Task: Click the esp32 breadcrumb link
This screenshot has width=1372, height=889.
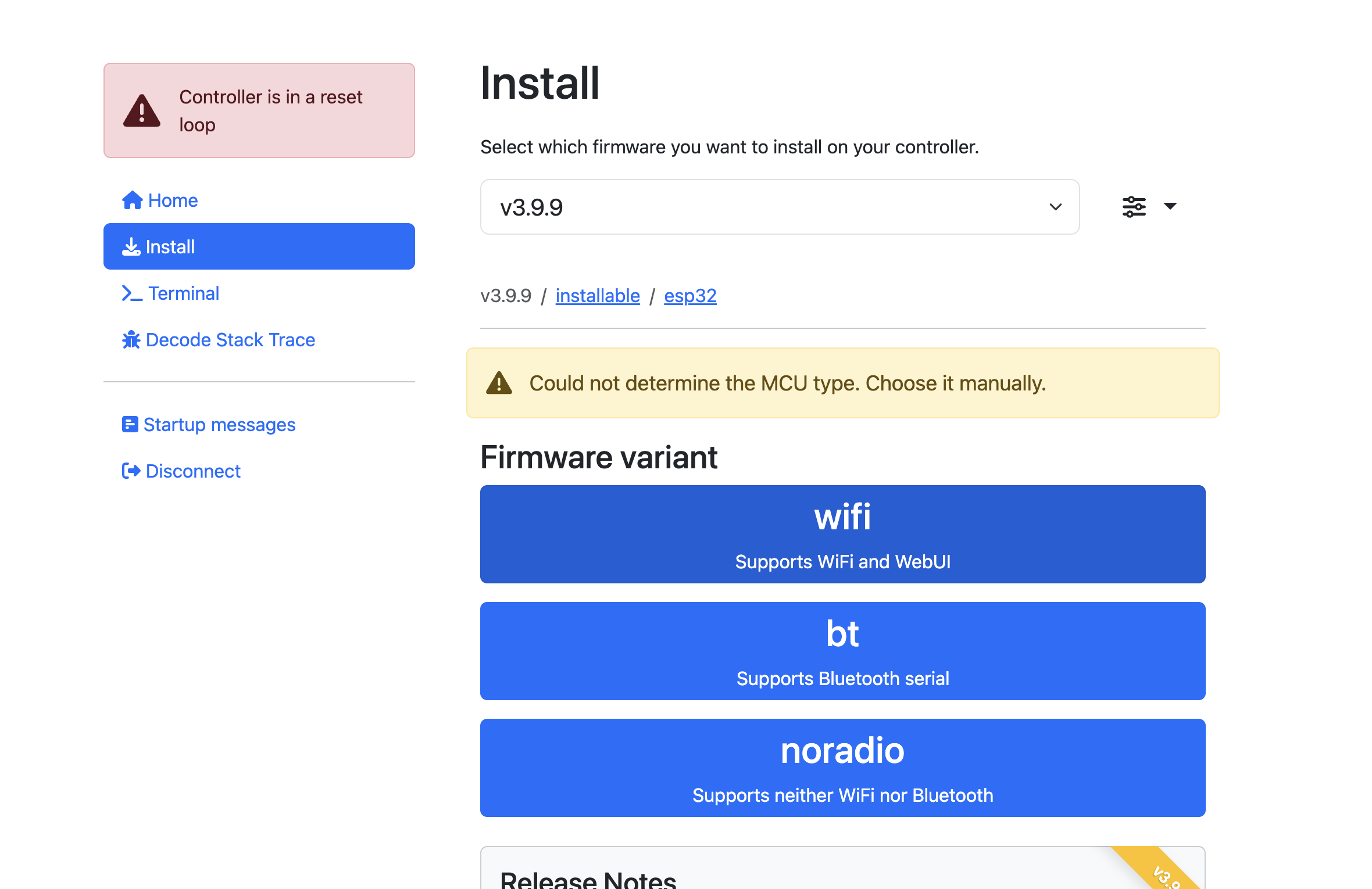Action: tap(690, 296)
